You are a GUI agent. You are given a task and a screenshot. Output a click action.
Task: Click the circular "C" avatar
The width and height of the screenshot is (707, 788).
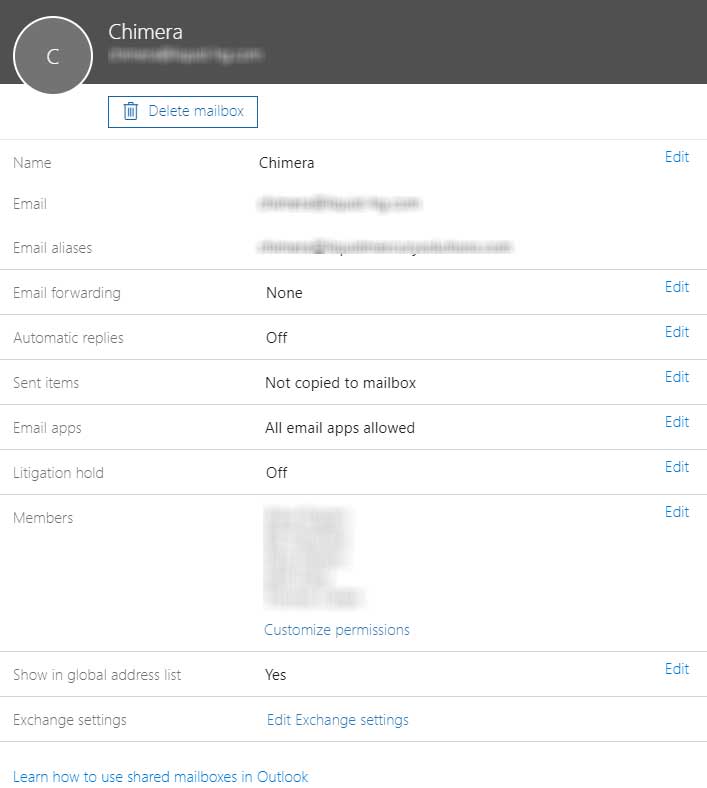[x=53, y=55]
